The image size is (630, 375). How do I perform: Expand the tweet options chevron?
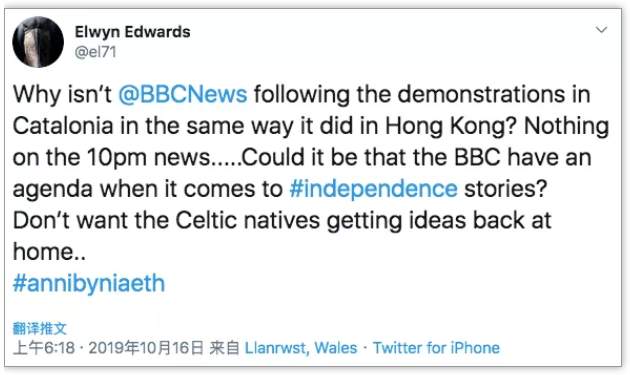[x=601, y=30]
